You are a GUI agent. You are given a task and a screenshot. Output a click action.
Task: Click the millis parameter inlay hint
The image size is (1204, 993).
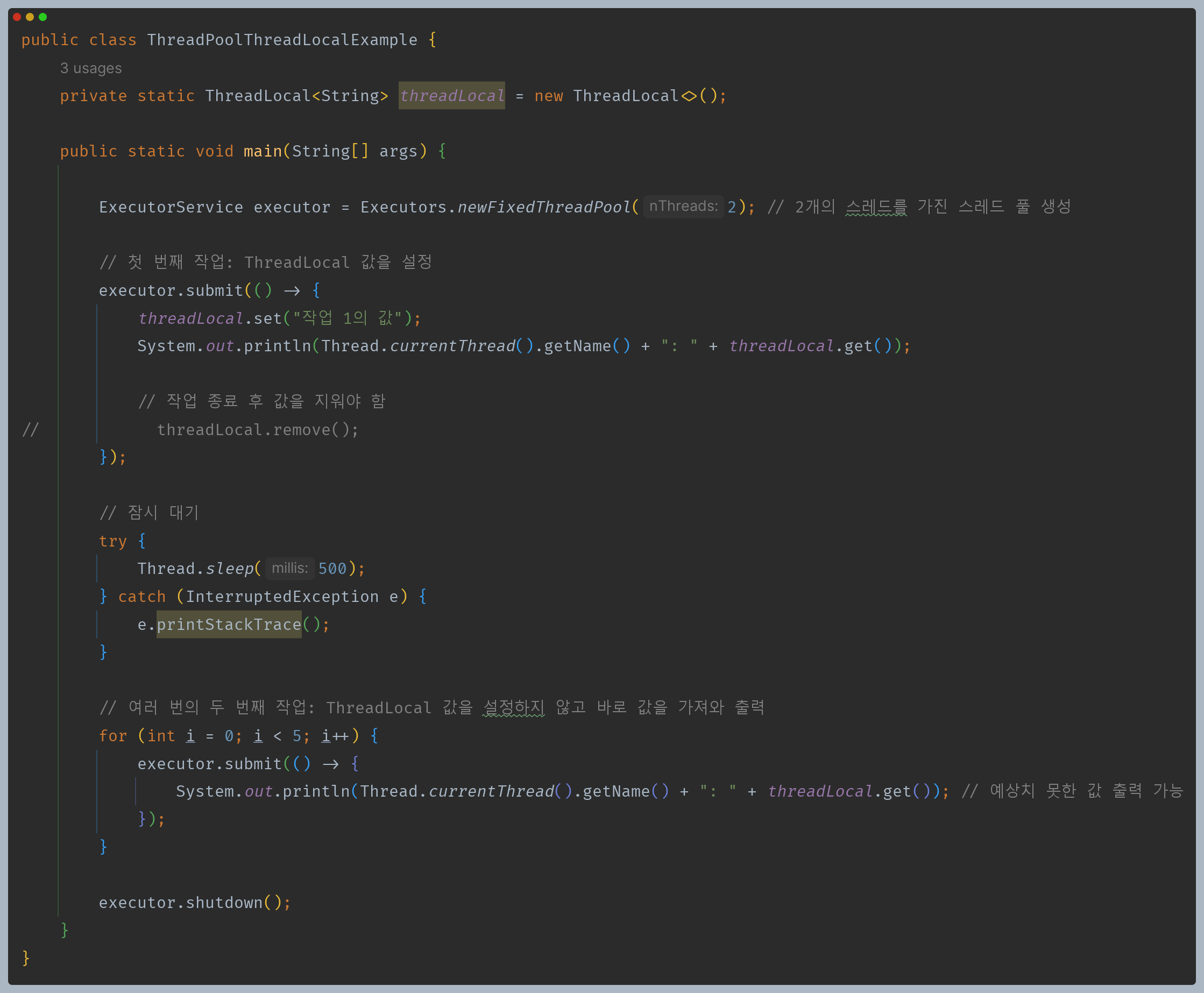(289, 569)
